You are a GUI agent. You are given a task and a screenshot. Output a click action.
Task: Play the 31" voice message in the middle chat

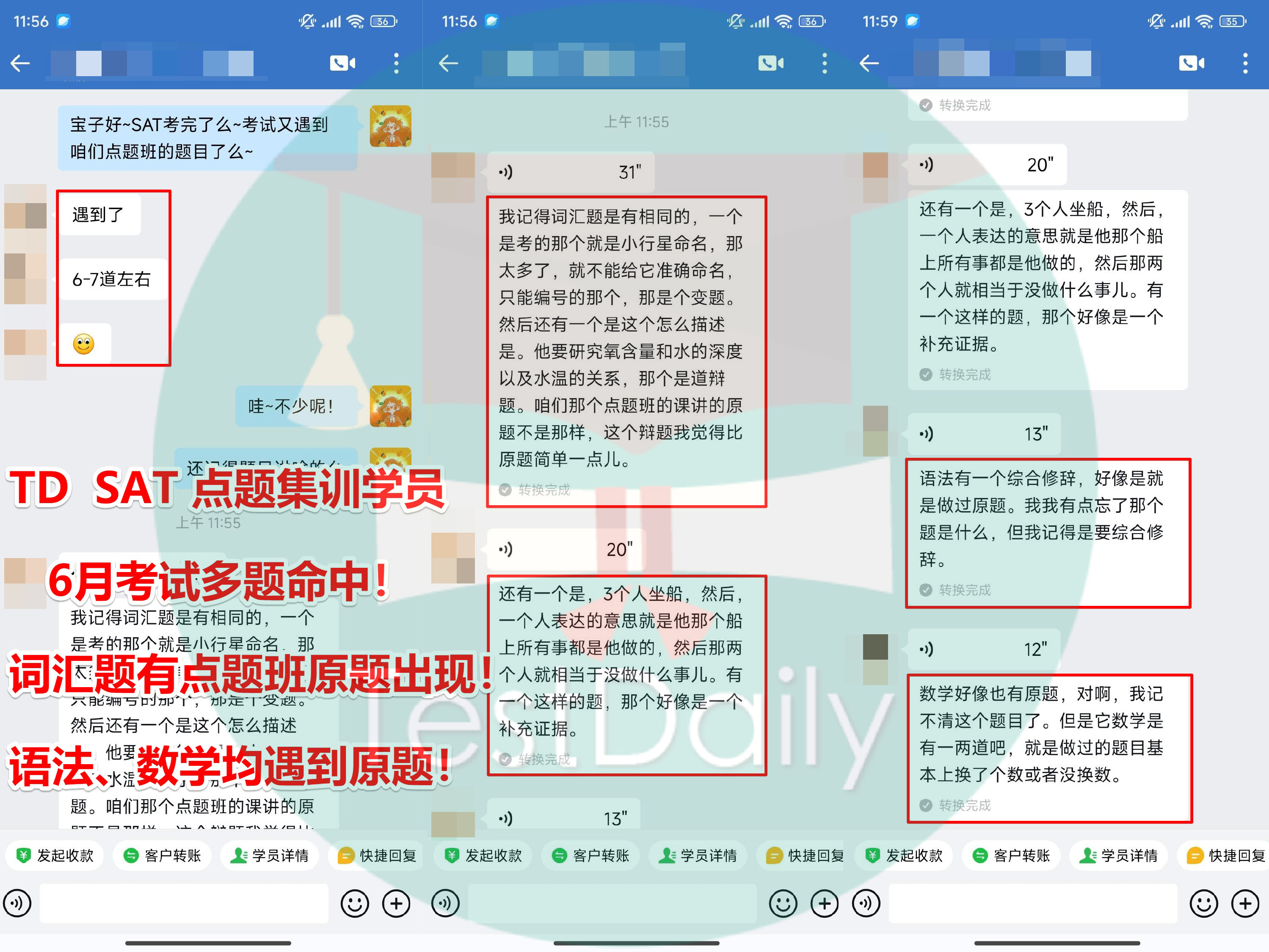tap(570, 171)
